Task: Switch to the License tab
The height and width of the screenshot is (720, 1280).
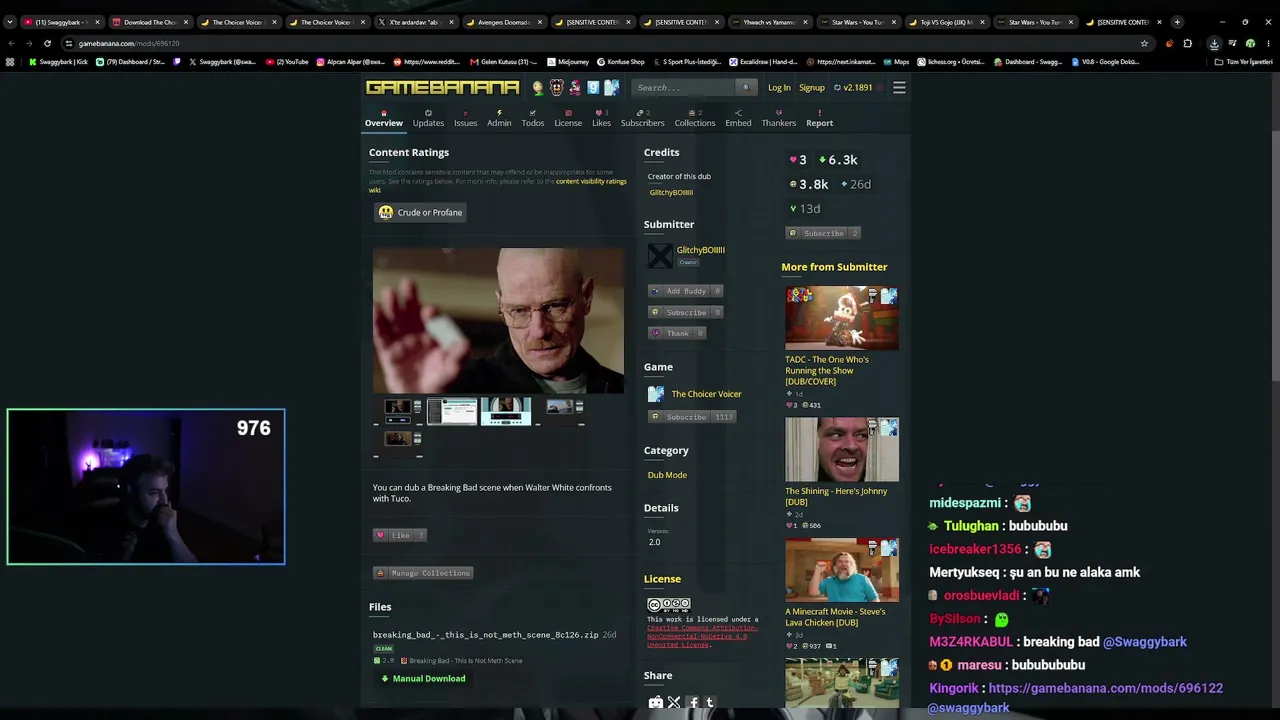Action: tap(568, 119)
